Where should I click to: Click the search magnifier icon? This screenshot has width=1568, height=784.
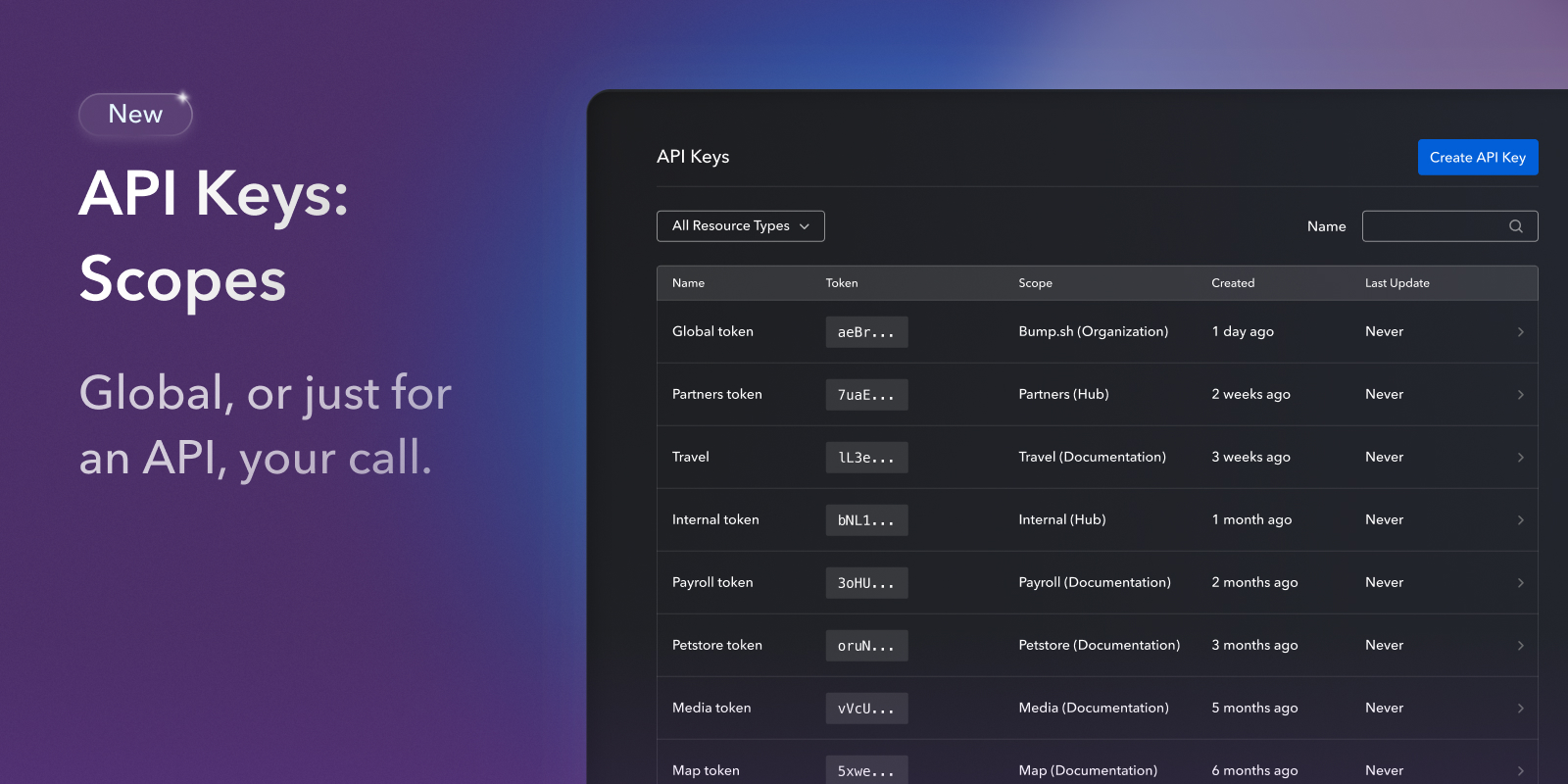click(1516, 226)
